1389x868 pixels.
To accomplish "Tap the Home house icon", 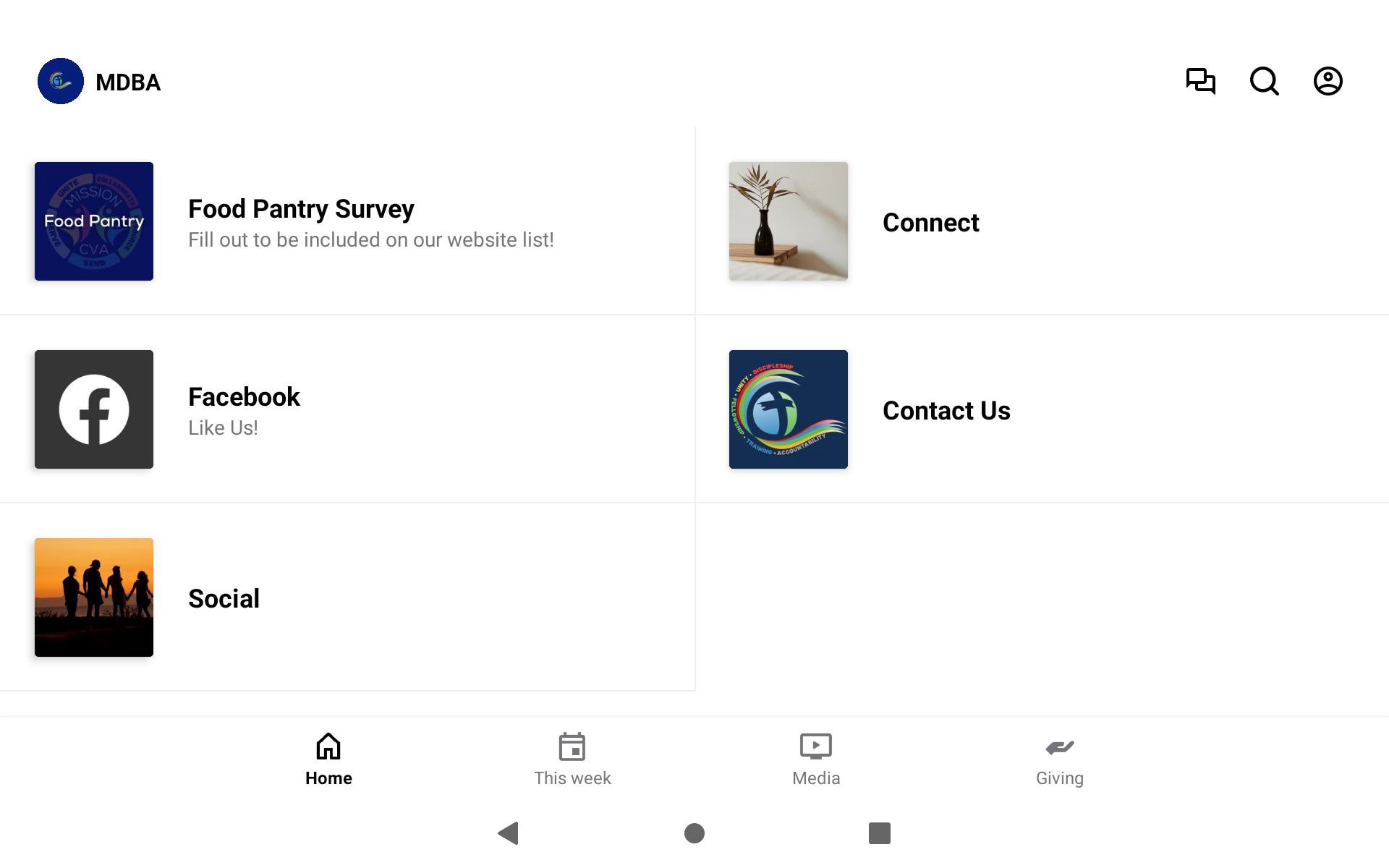I will 328,746.
